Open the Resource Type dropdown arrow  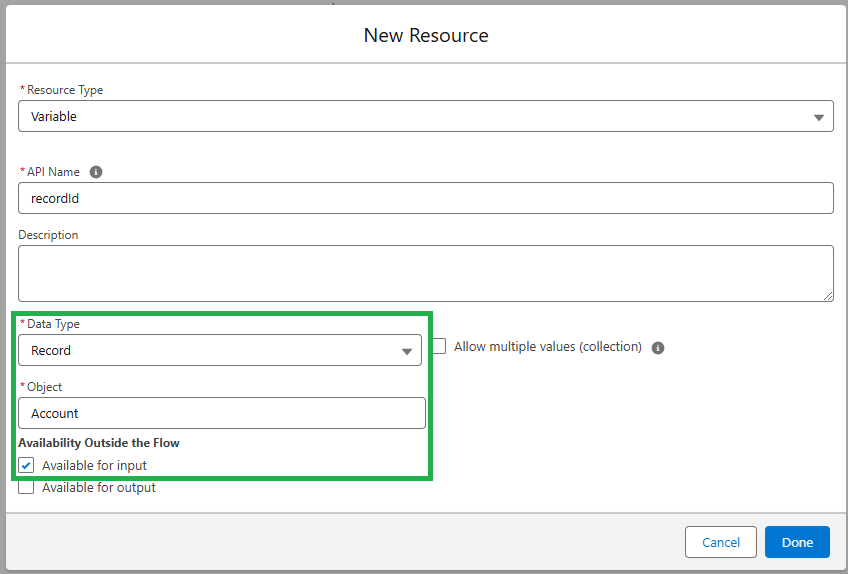pyautogui.click(x=819, y=117)
